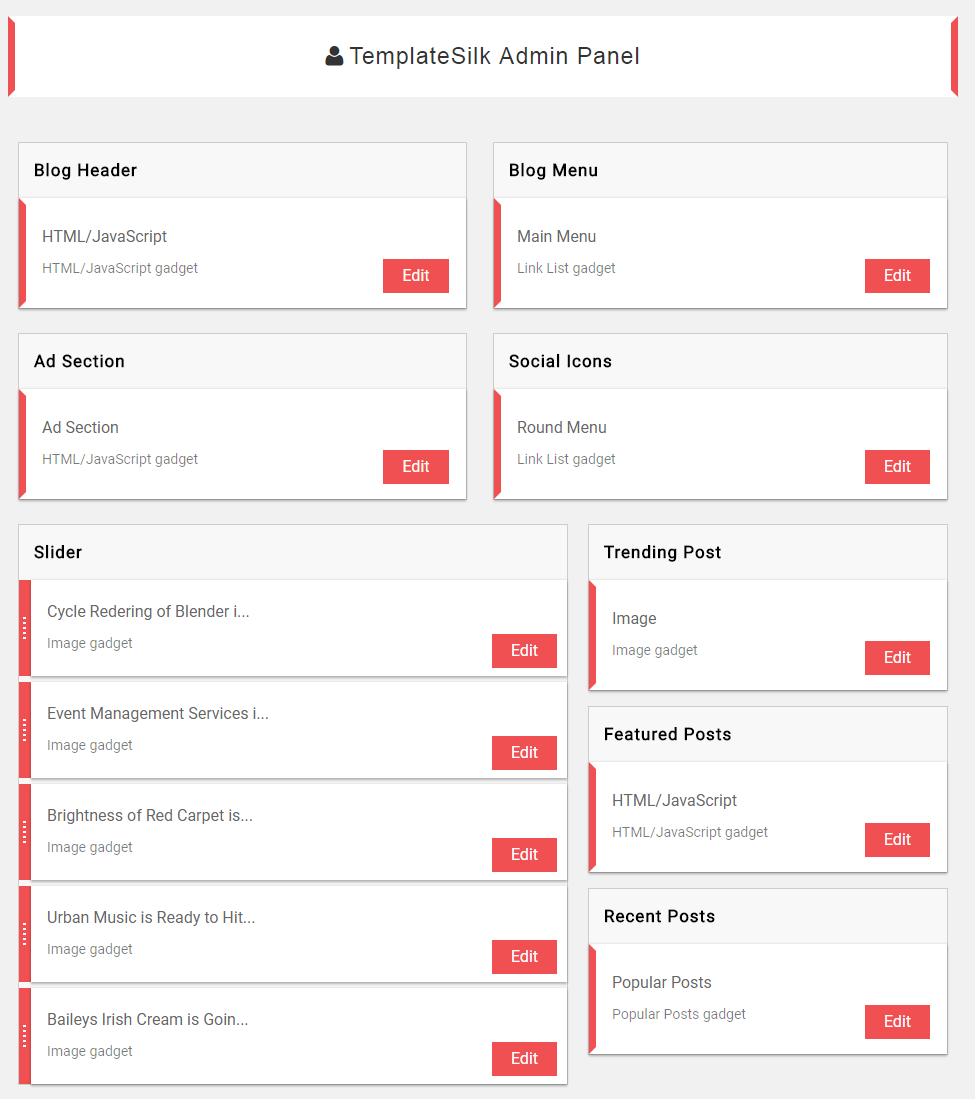Click drag handle of Baileys Irish Cream gadget
Viewport: 975px width, 1099px height.
(25, 1036)
